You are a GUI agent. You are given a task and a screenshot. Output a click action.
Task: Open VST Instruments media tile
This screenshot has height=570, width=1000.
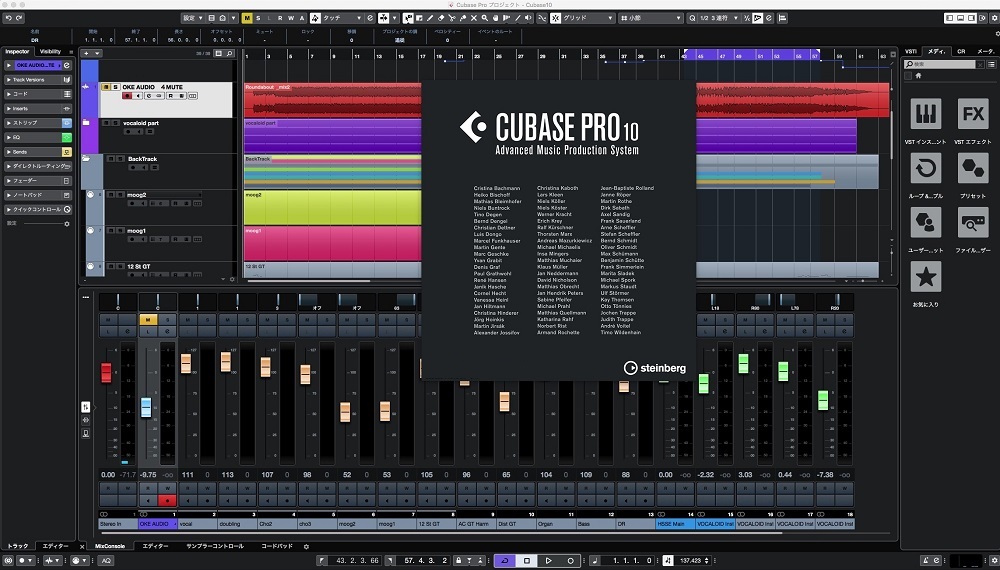(925, 114)
